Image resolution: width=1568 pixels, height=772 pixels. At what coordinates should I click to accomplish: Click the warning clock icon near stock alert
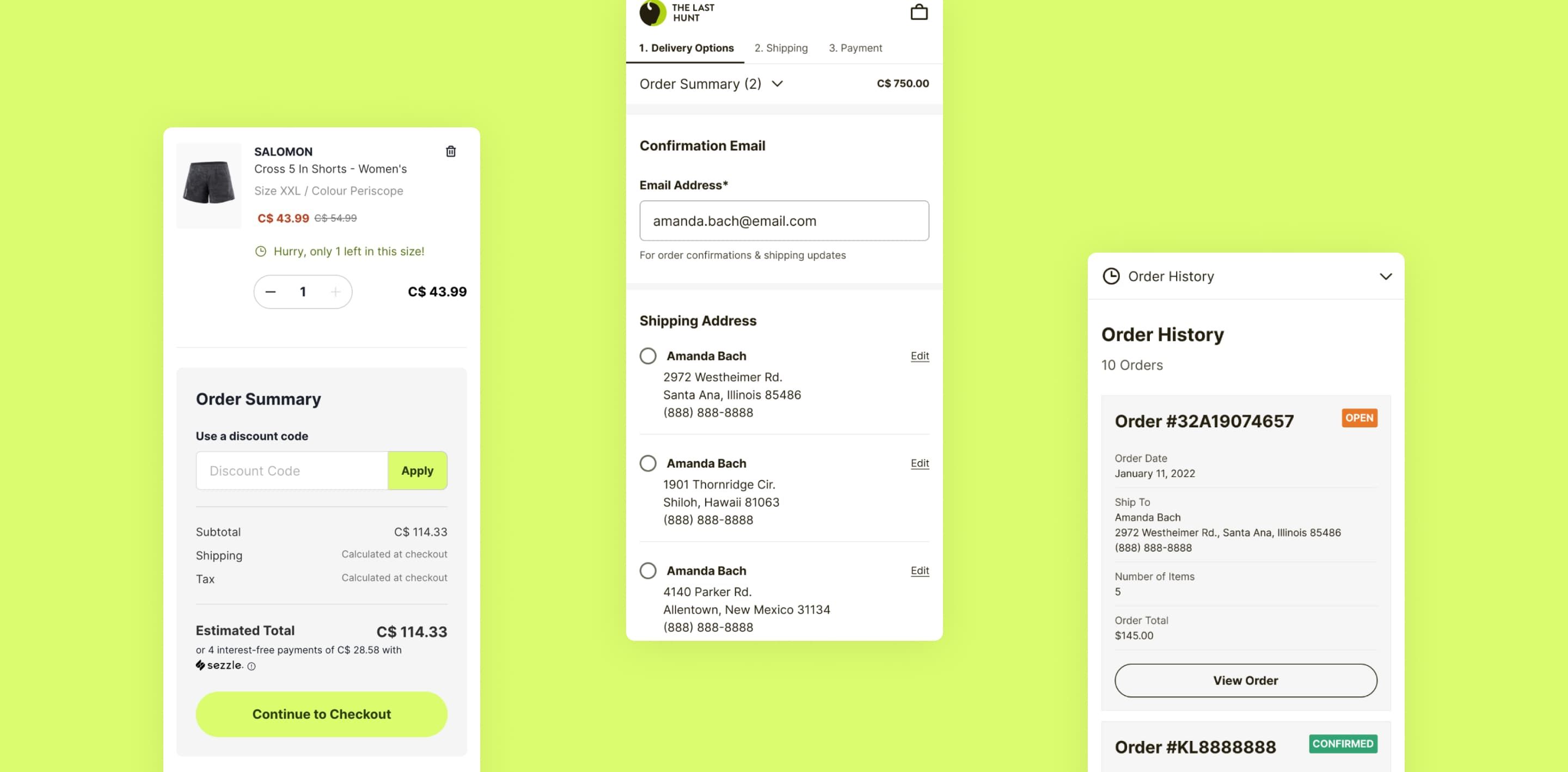(260, 251)
